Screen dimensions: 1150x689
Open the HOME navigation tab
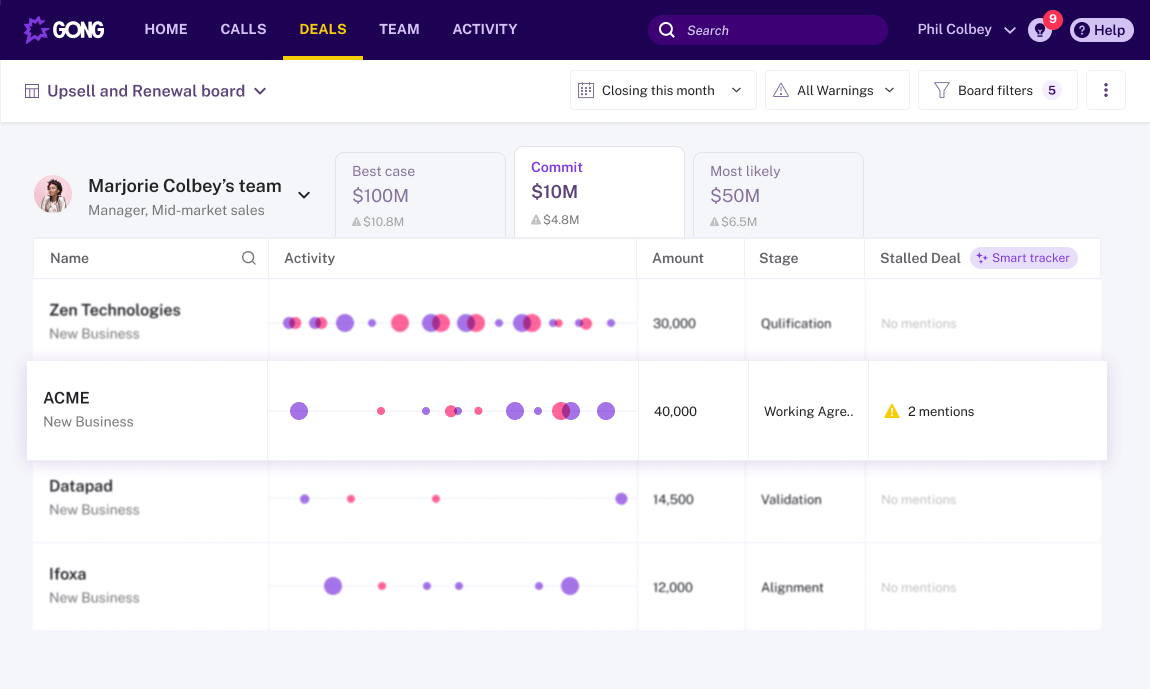coord(166,29)
